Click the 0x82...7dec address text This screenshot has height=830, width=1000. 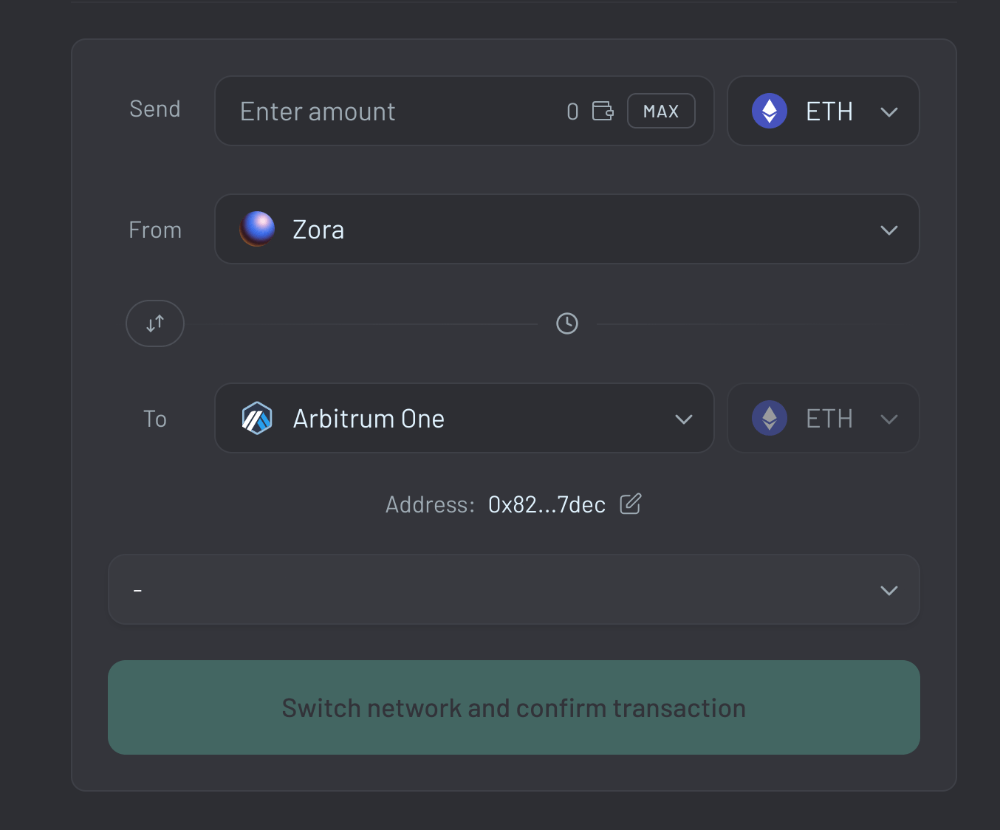548,505
